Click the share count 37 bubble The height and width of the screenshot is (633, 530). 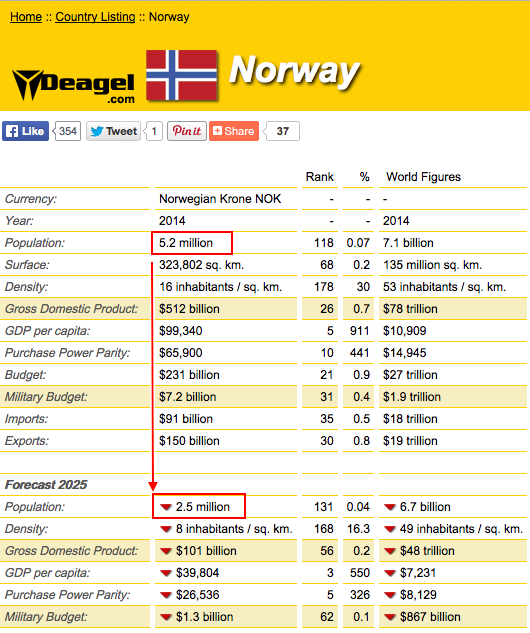tap(283, 131)
